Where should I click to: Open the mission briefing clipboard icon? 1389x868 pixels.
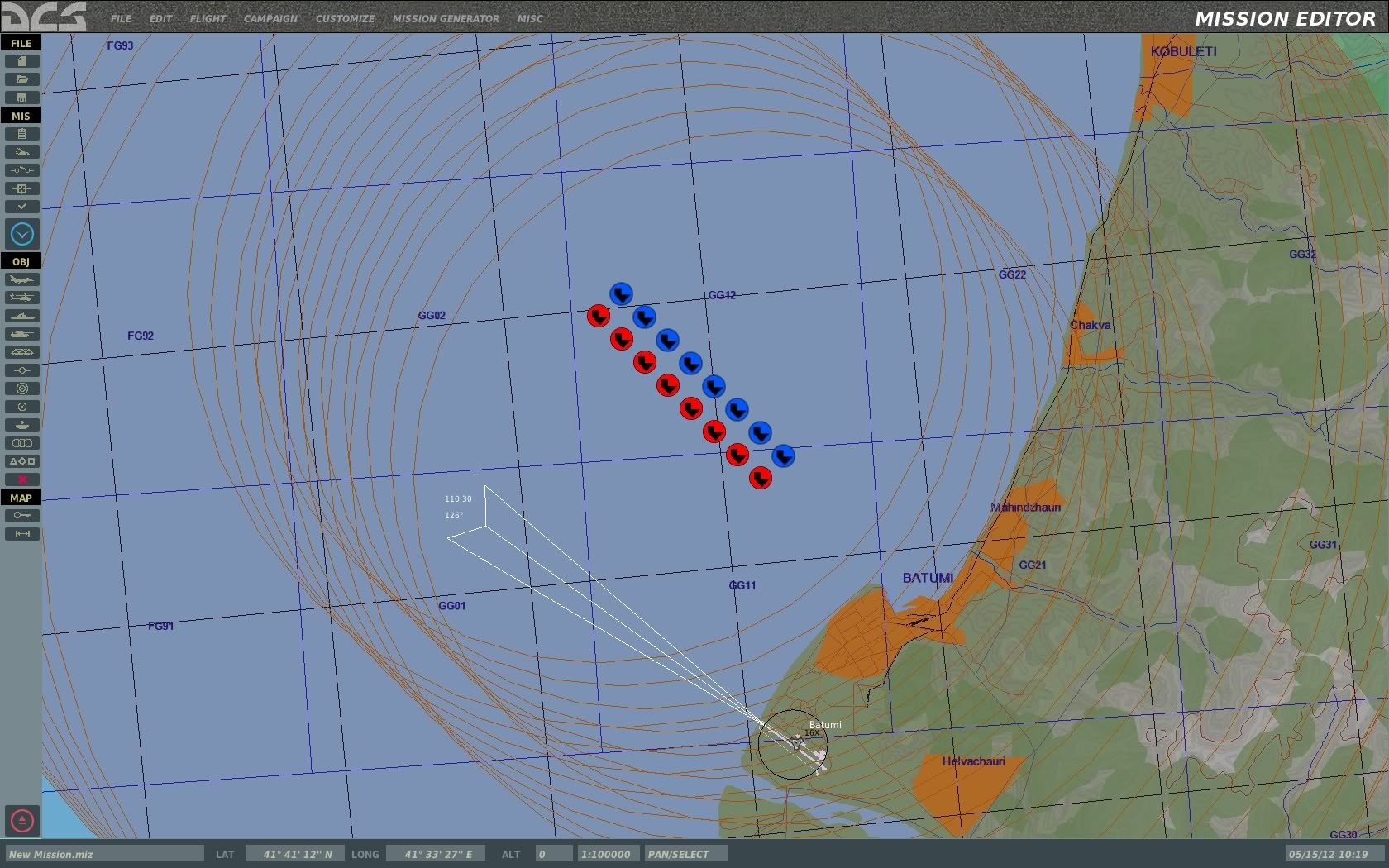(x=22, y=134)
